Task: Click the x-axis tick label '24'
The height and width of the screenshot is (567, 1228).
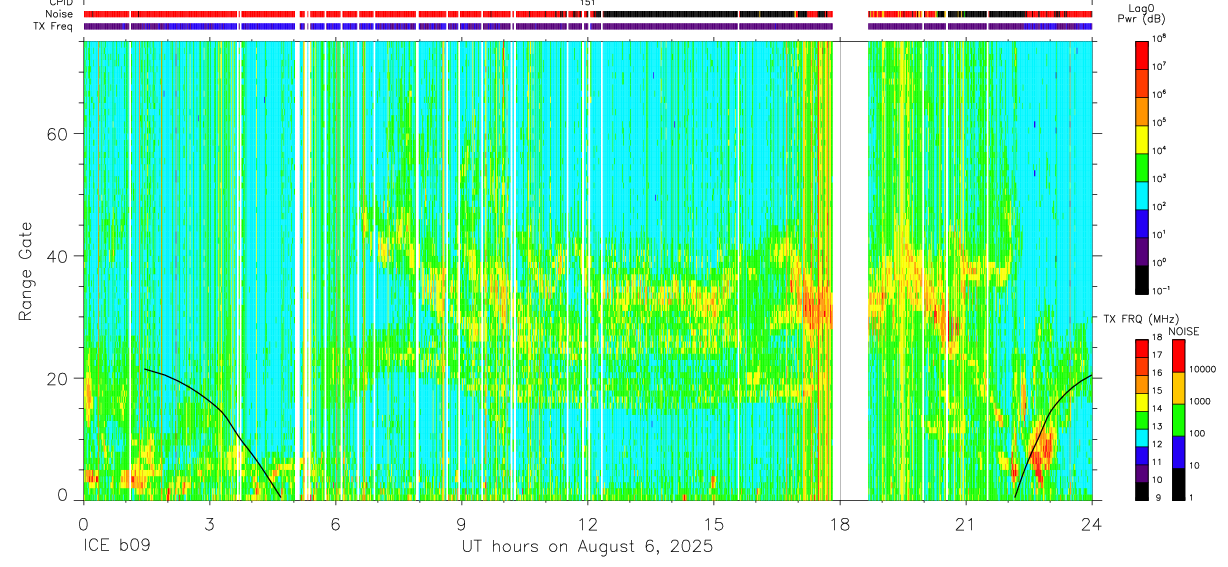Action: pos(1092,523)
